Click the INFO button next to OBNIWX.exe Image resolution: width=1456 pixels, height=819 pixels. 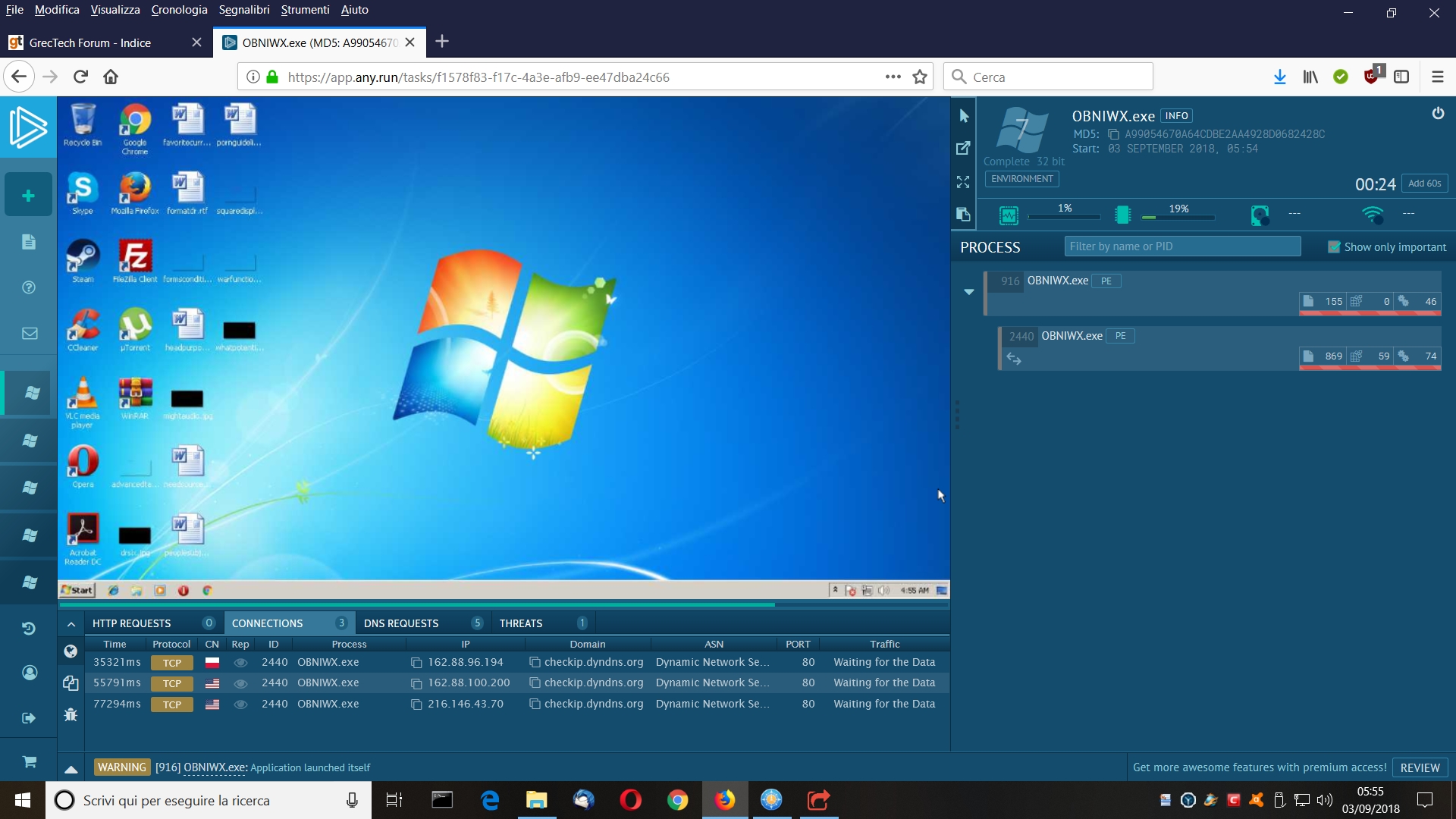(x=1176, y=116)
